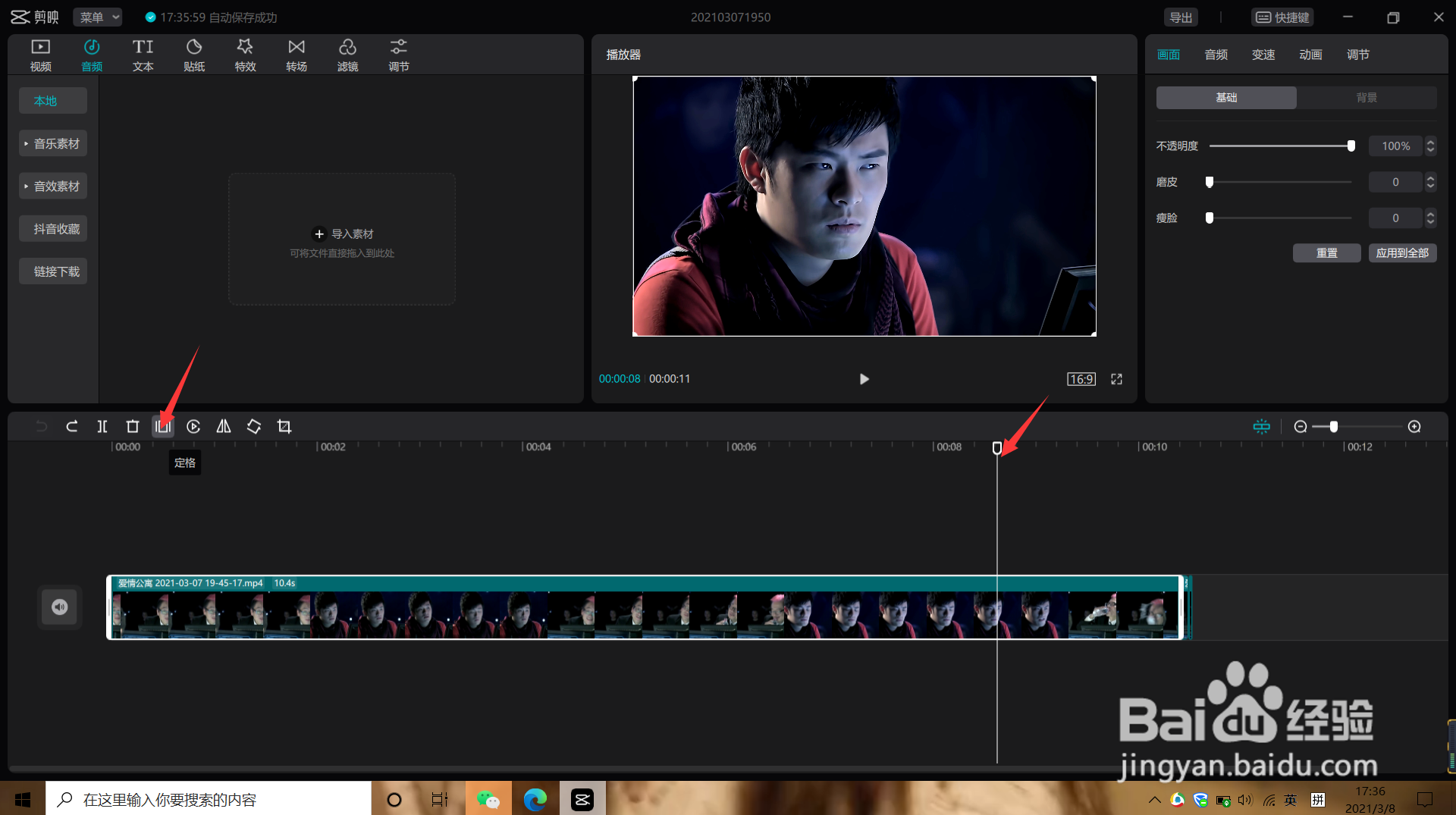Open WeChat from the taskbar

click(488, 799)
